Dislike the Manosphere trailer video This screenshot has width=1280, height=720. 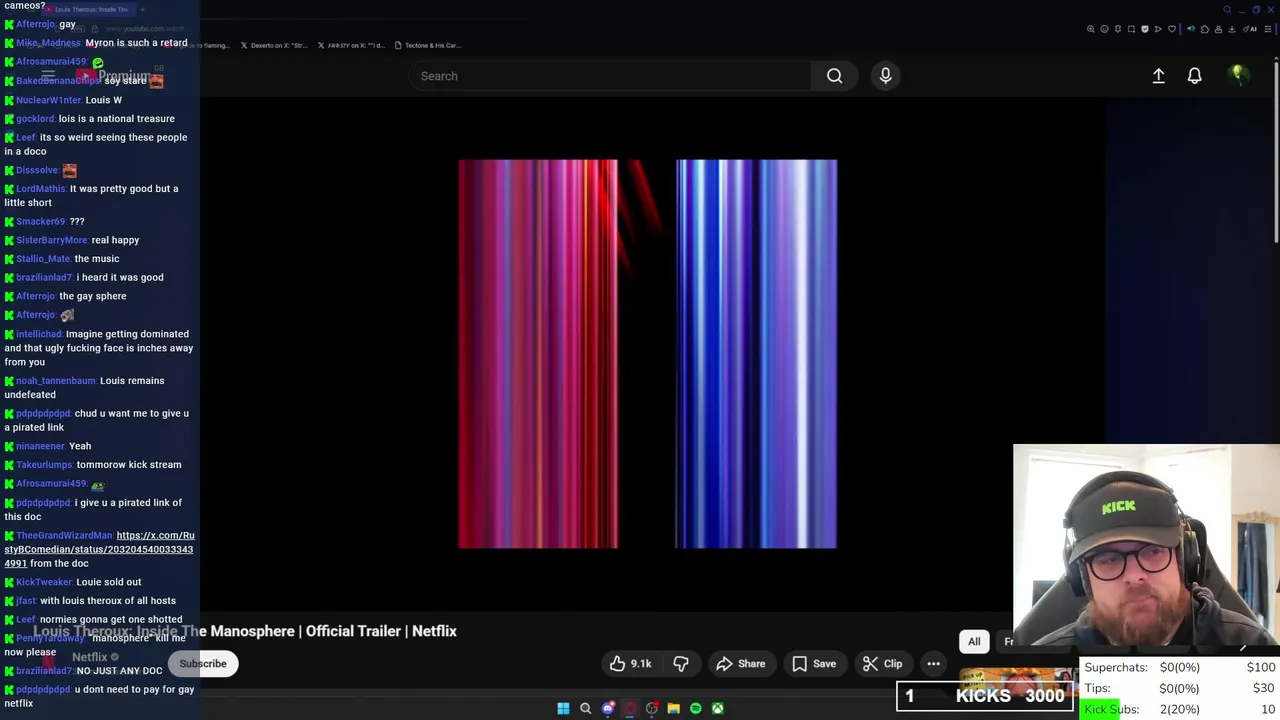681,663
